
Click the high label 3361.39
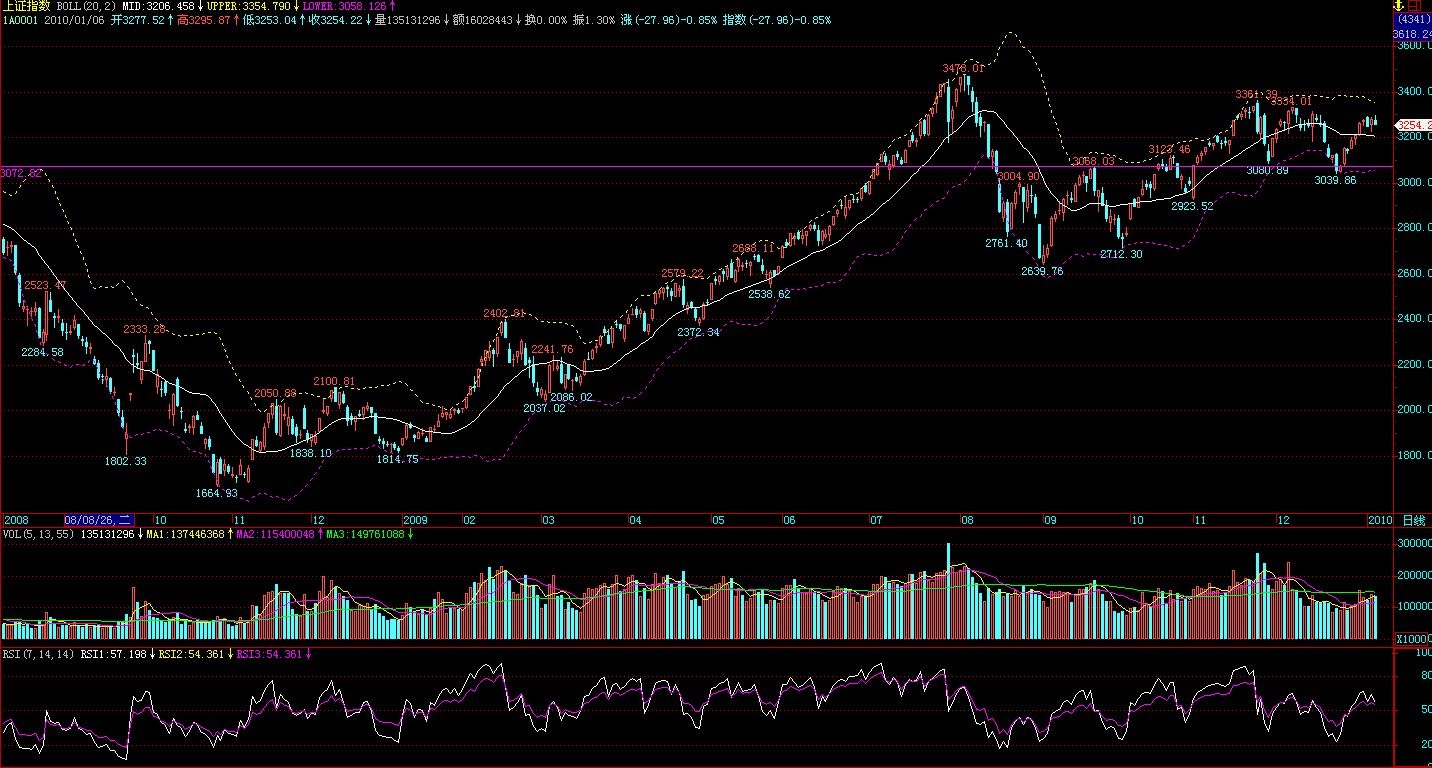tap(1257, 94)
